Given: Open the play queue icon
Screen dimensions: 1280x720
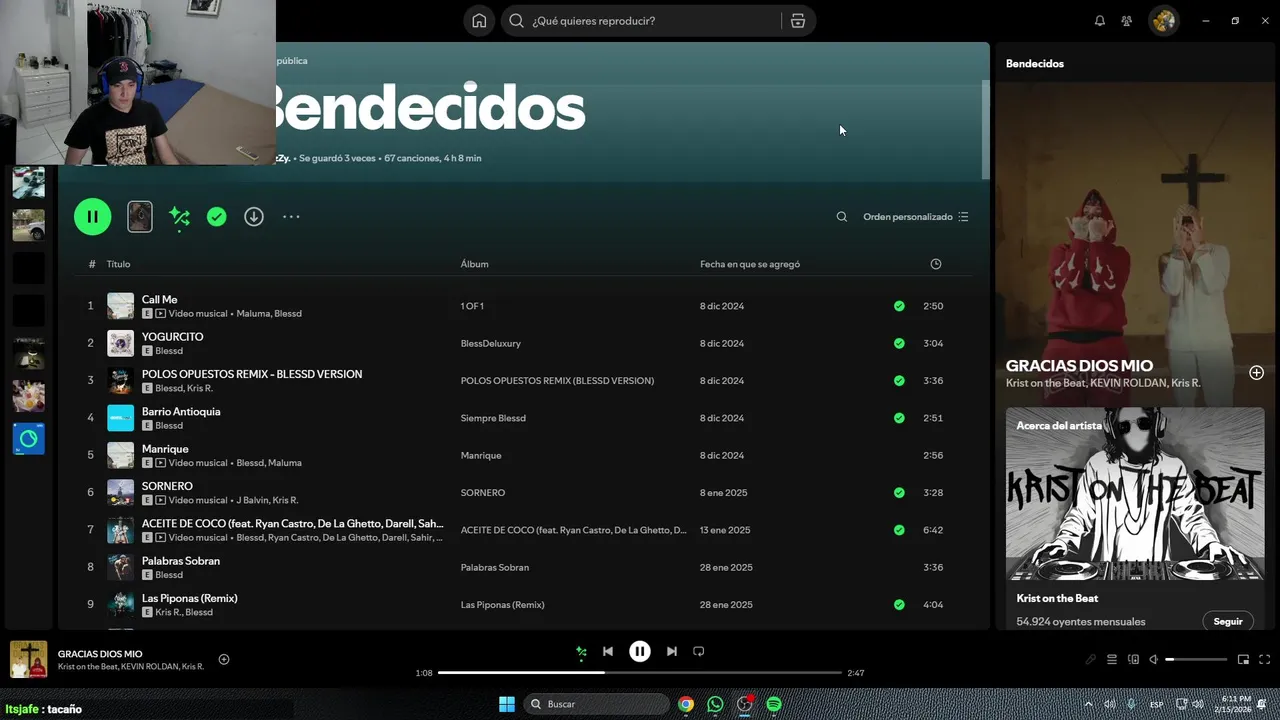Looking at the screenshot, I should (x=1111, y=659).
